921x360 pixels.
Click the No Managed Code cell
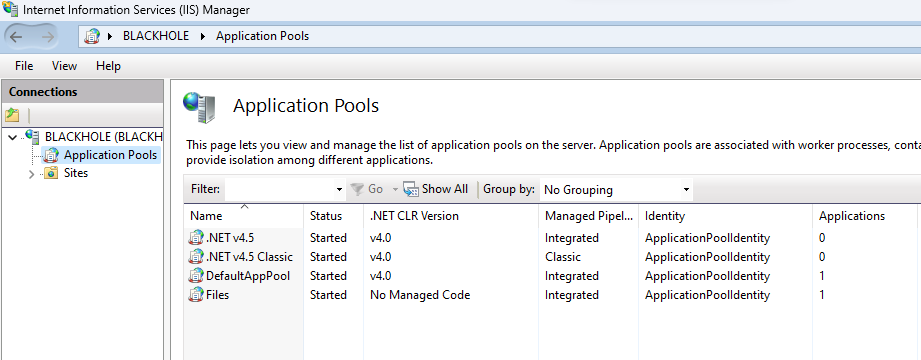coord(420,295)
